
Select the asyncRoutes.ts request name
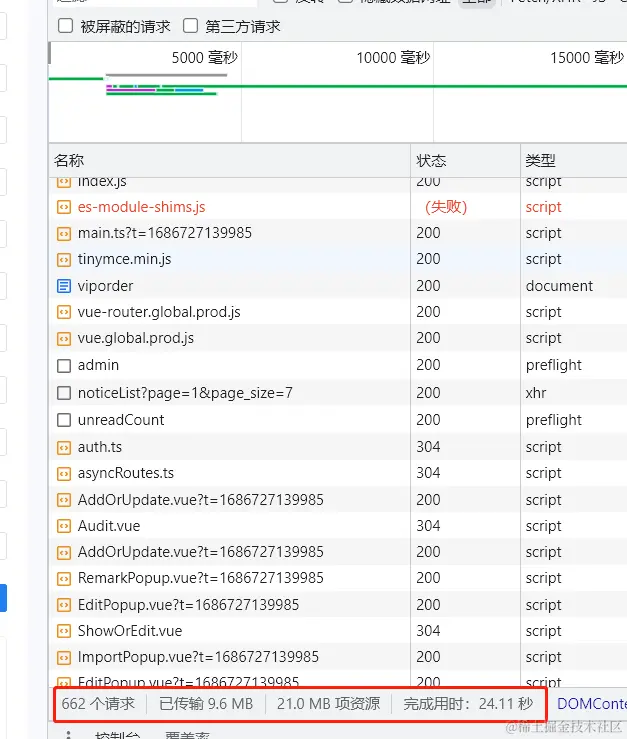tap(126, 473)
